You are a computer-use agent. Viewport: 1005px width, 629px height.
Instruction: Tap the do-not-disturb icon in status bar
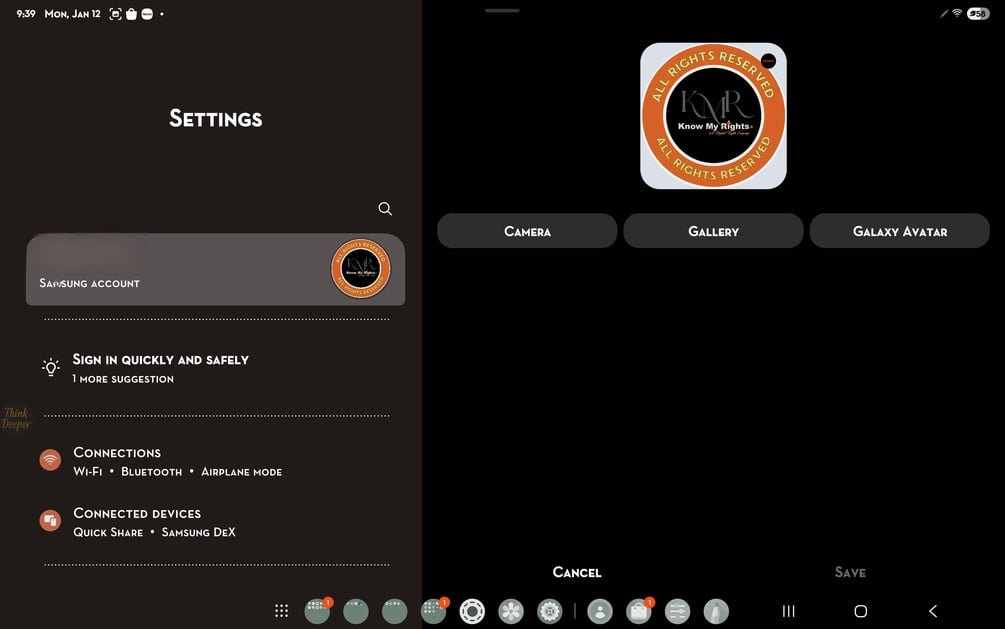click(147, 13)
